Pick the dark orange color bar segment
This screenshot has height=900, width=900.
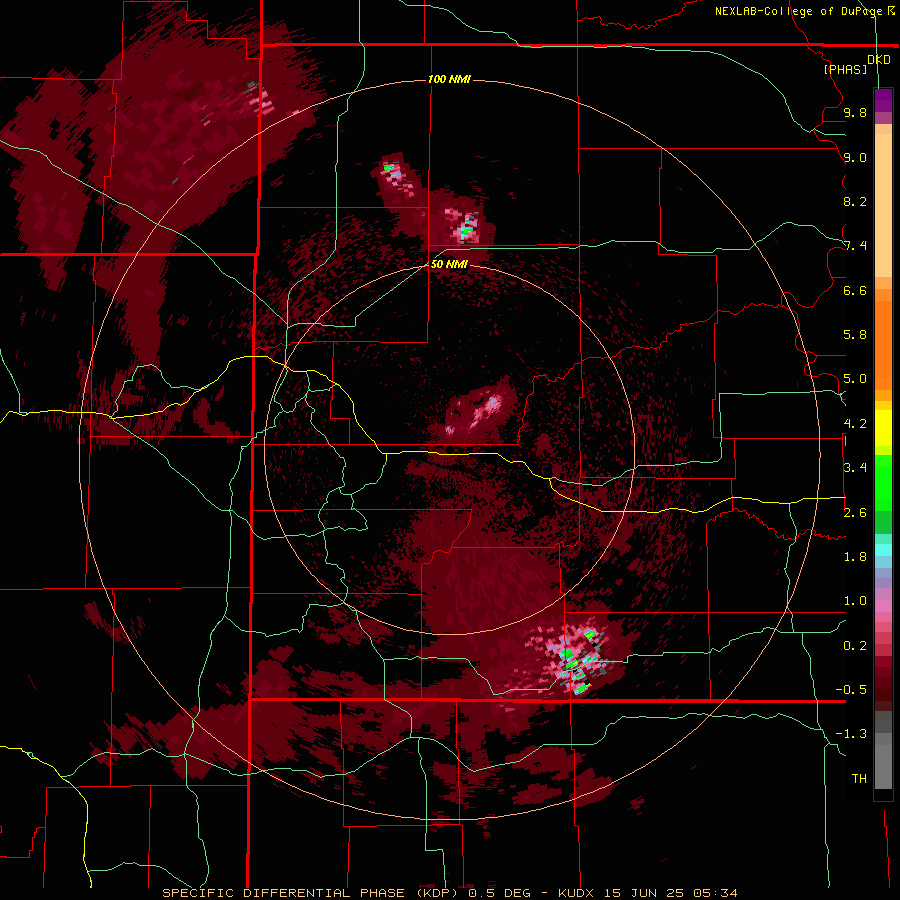(x=883, y=344)
